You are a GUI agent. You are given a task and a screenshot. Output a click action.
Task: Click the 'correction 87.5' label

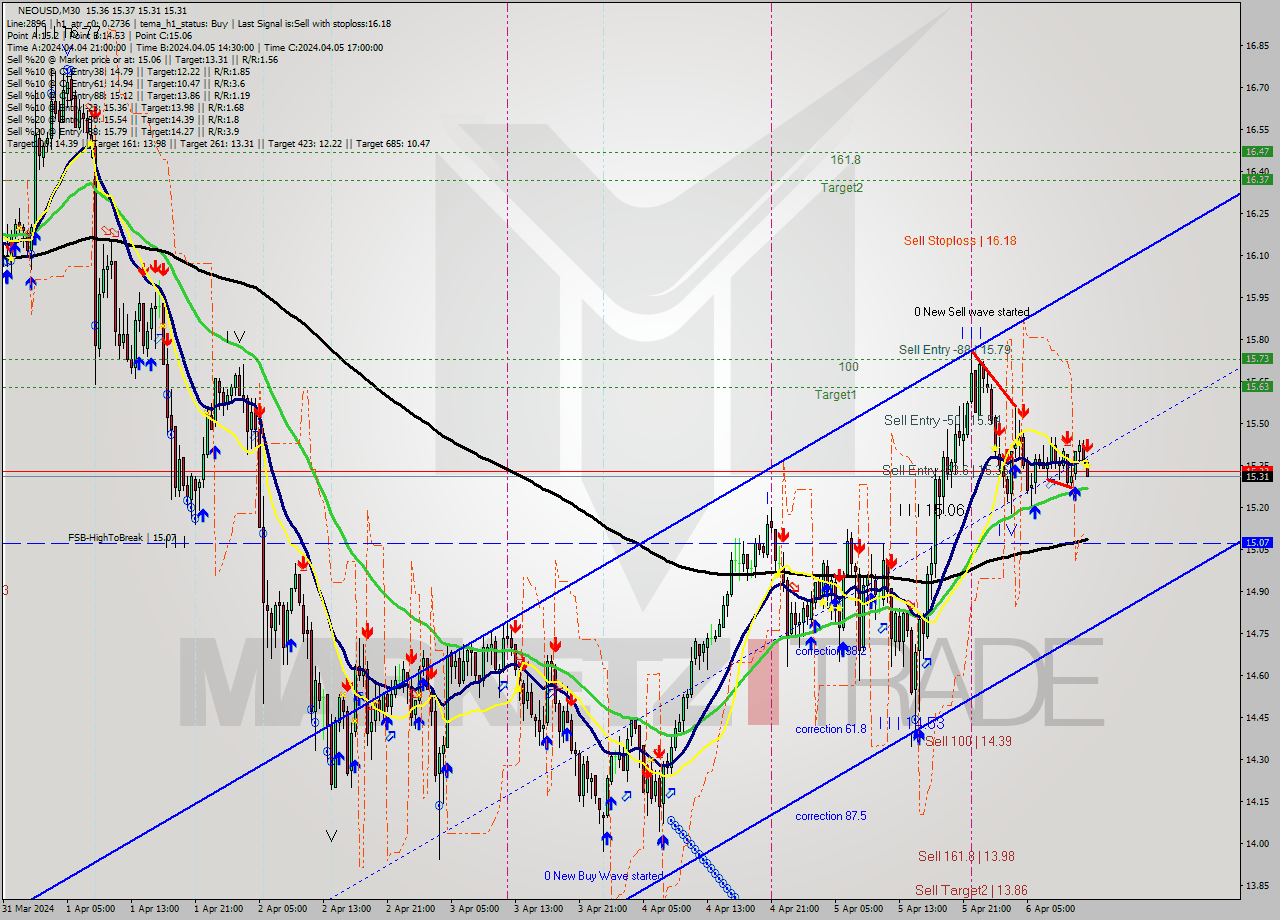point(831,816)
